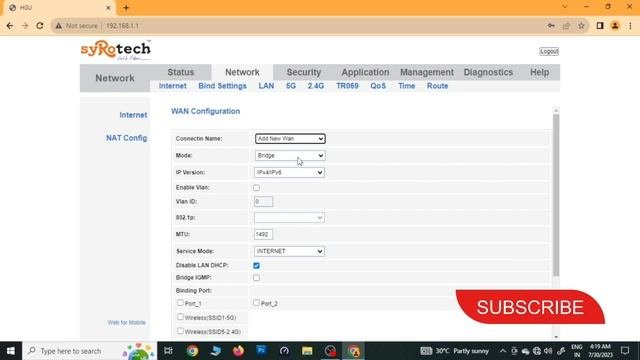
Task: Open the Internet submenu link
Action: pos(173,86)
